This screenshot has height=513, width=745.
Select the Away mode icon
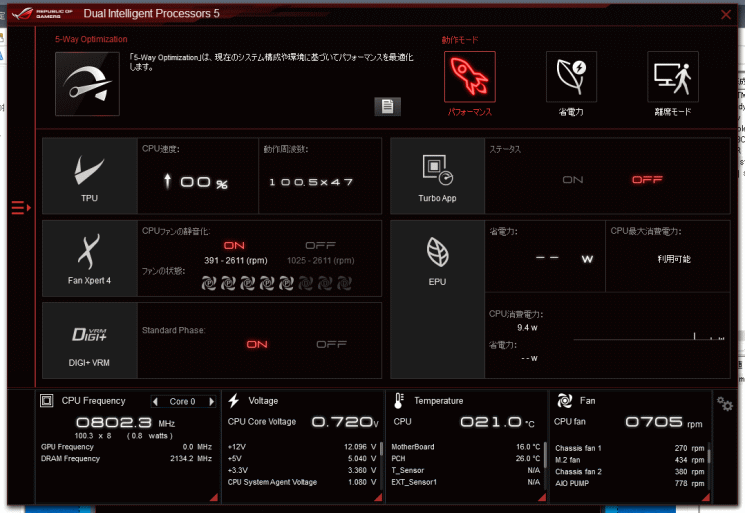coord(673,77)
